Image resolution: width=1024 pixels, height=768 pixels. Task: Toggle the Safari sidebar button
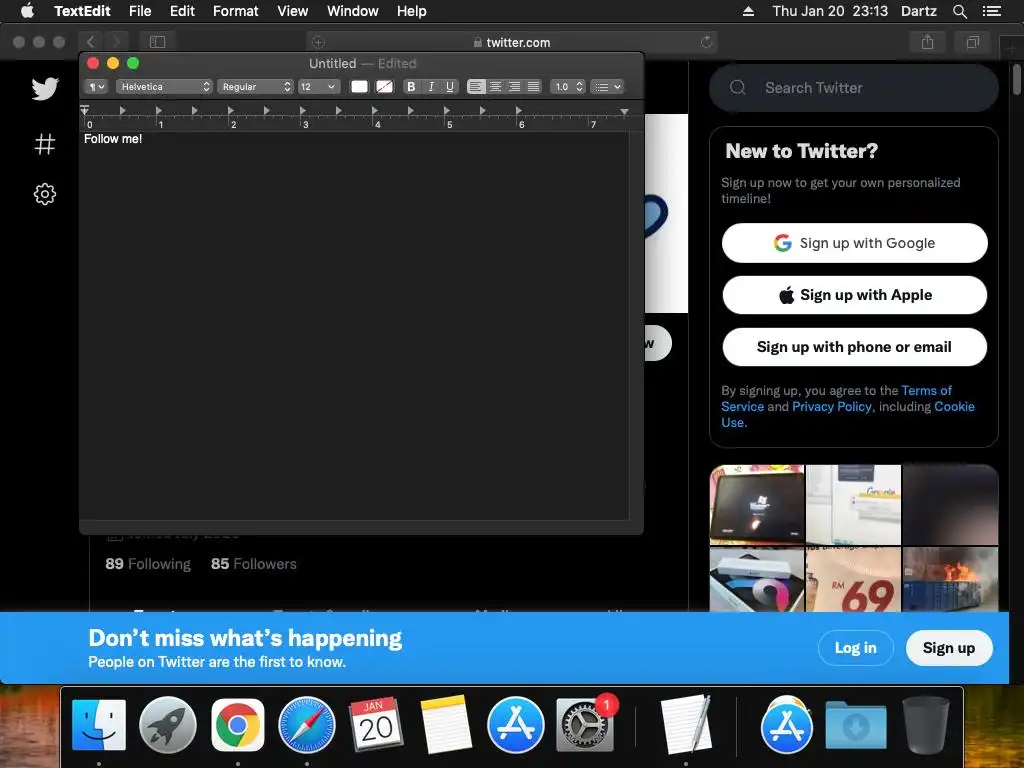(157, 42)
